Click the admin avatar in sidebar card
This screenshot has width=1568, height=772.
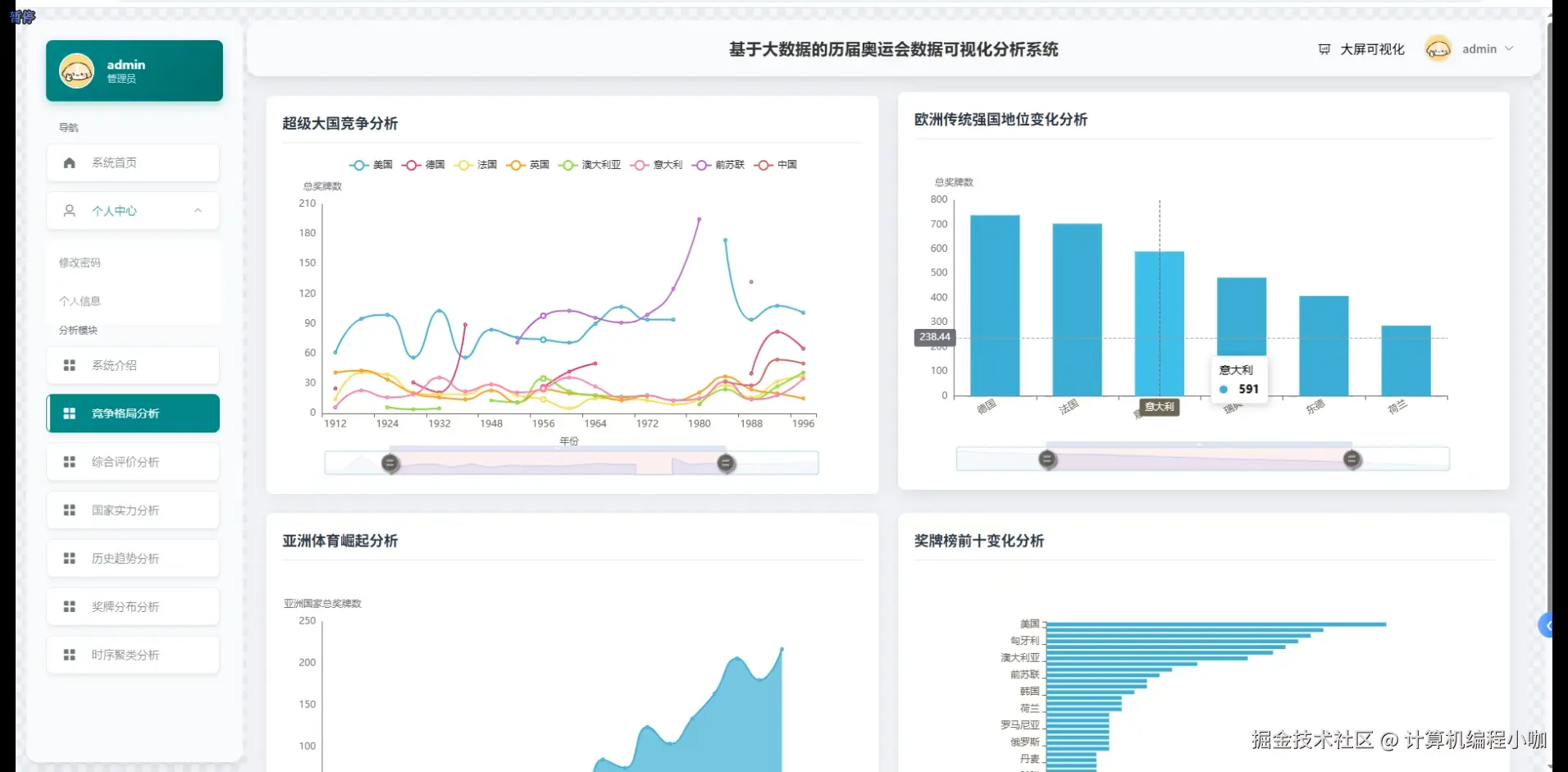click(76, 71)
